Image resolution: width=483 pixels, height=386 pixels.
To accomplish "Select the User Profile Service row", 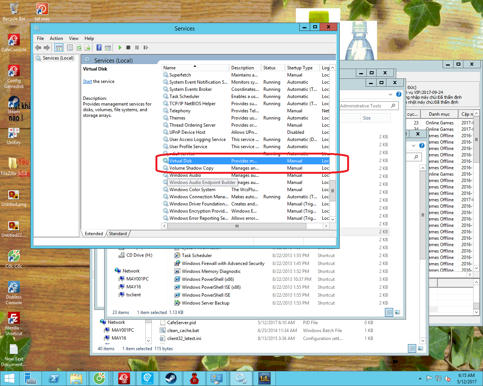I will 246,147.
